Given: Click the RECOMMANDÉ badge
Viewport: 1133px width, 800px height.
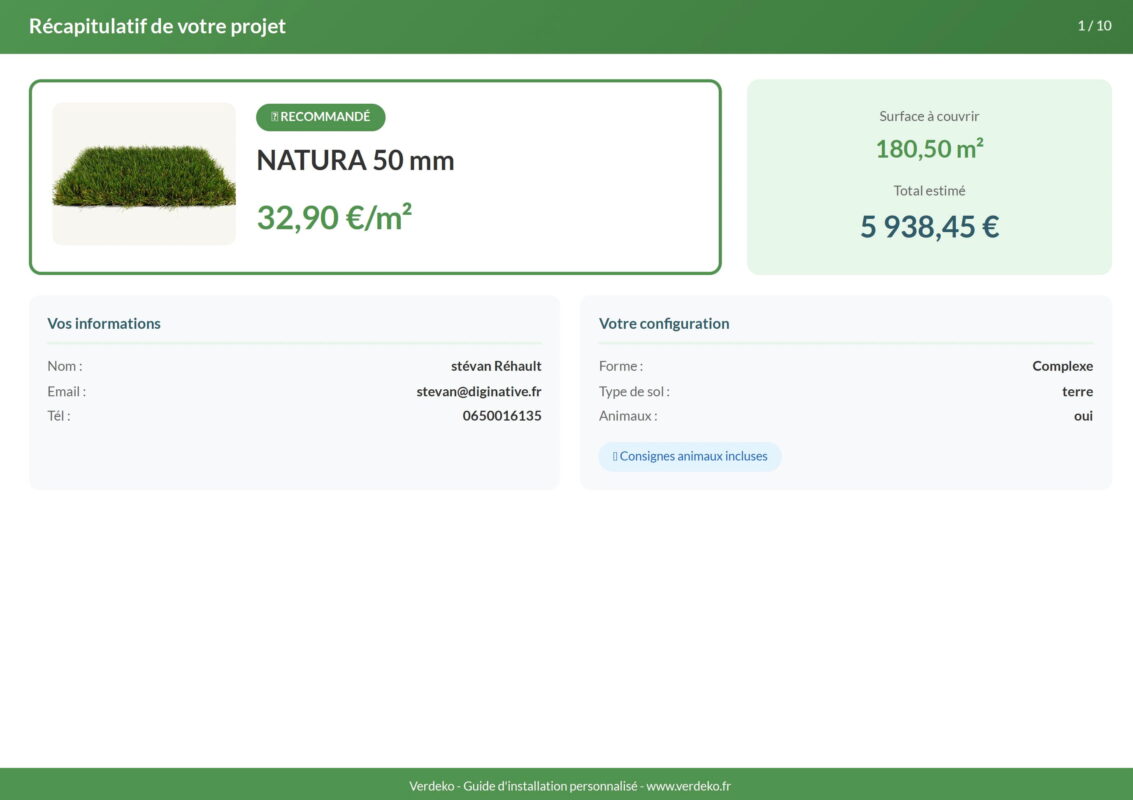Looking at the screenshot, I should 320,117.
